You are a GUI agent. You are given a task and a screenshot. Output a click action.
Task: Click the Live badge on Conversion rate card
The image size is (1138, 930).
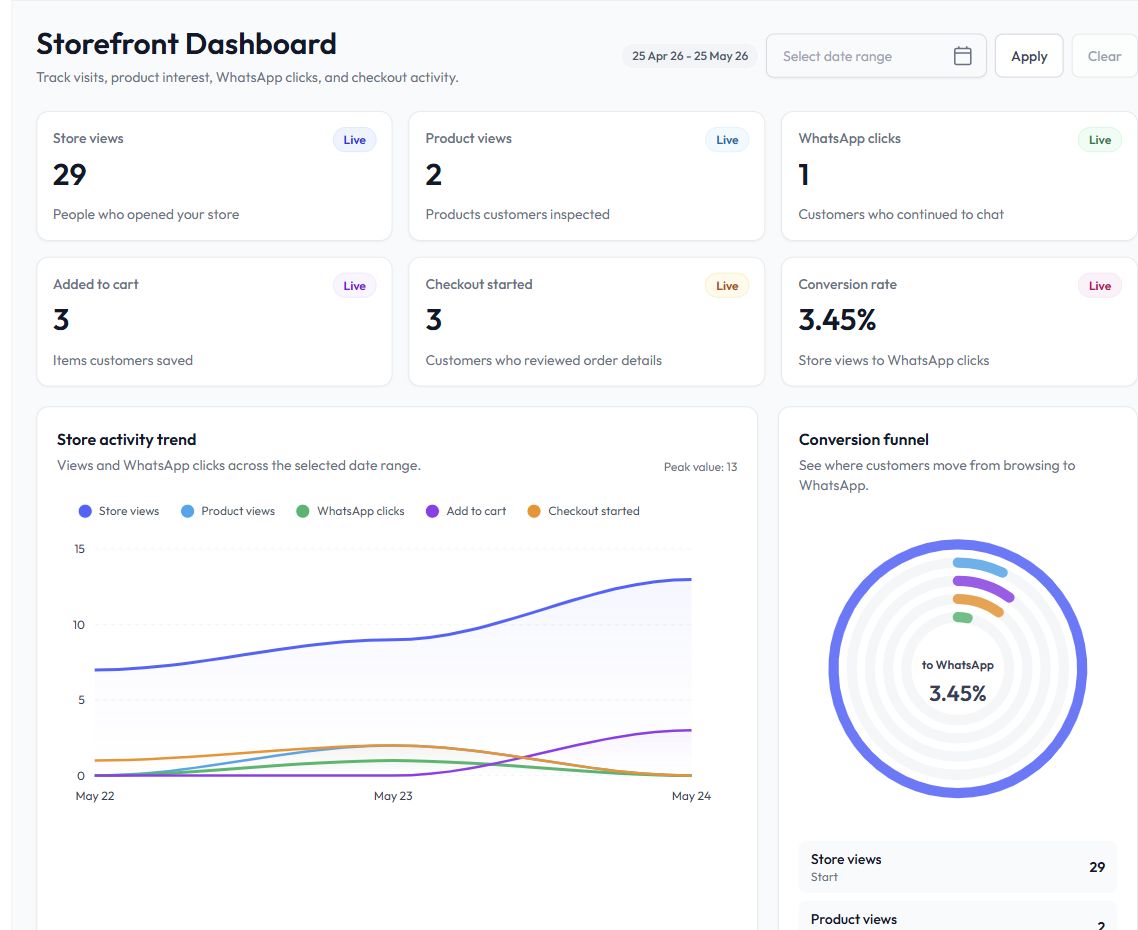tap(1100, 286)
